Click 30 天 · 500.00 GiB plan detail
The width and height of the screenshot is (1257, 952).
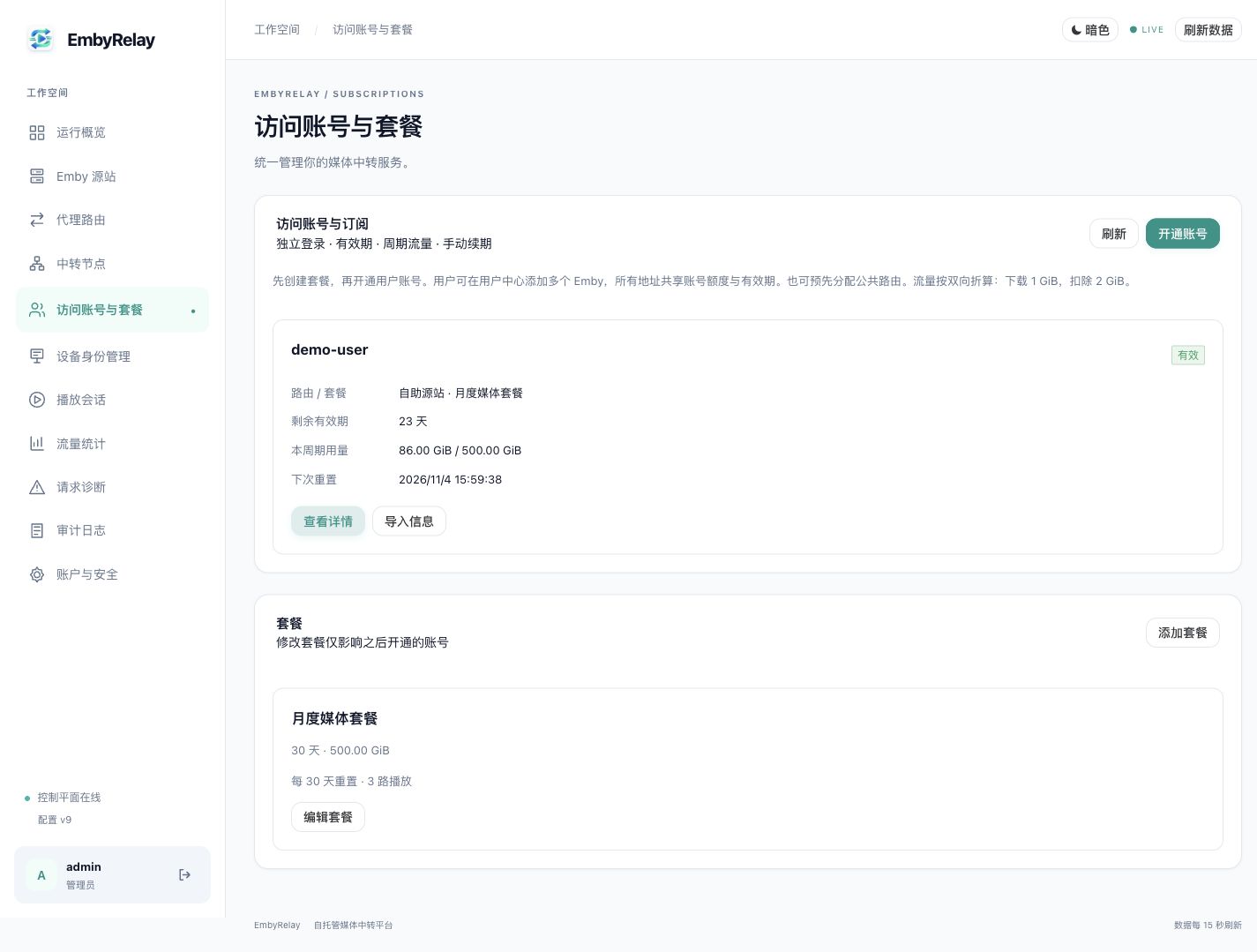pyautogui.click(x=340, y=751)
